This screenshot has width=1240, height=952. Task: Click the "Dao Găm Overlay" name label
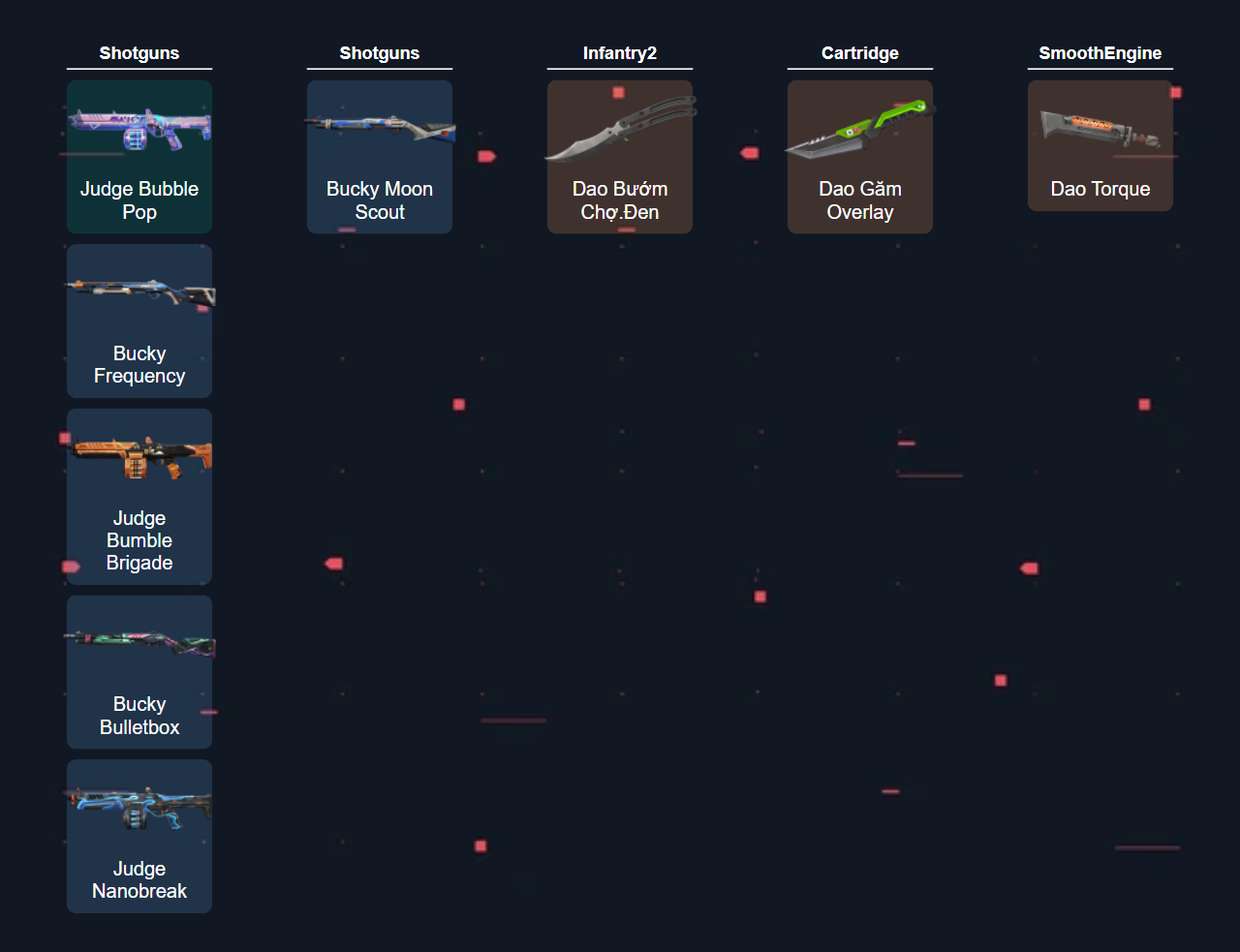click(x=859, y=200)
